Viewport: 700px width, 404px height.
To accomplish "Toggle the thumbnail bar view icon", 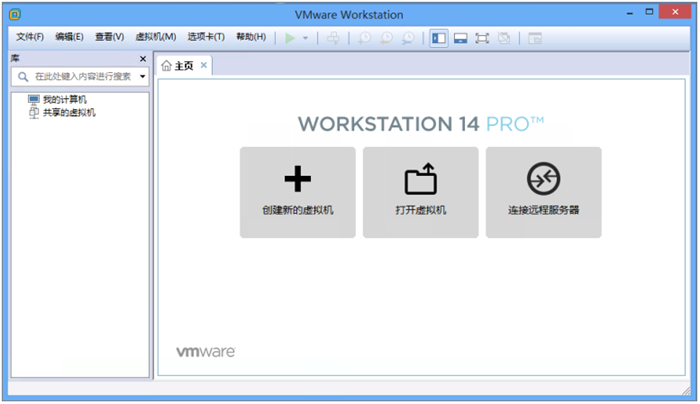I will coord(460,38).
